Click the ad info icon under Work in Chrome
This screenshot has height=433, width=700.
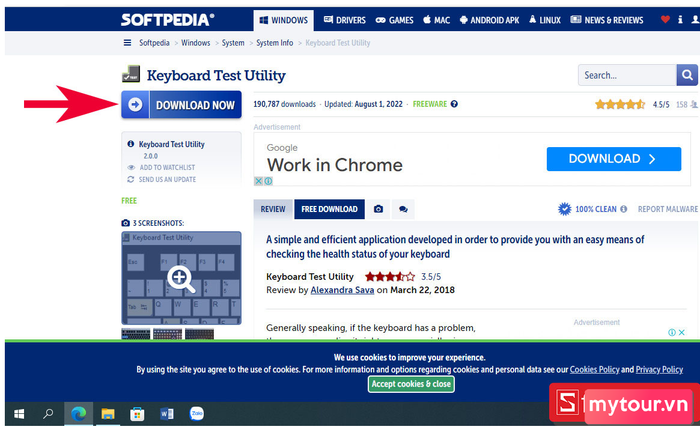point(268,181)
